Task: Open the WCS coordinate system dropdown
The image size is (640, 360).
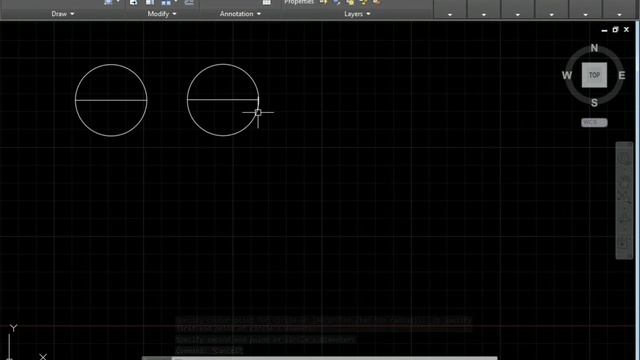Action: [594, 122]
